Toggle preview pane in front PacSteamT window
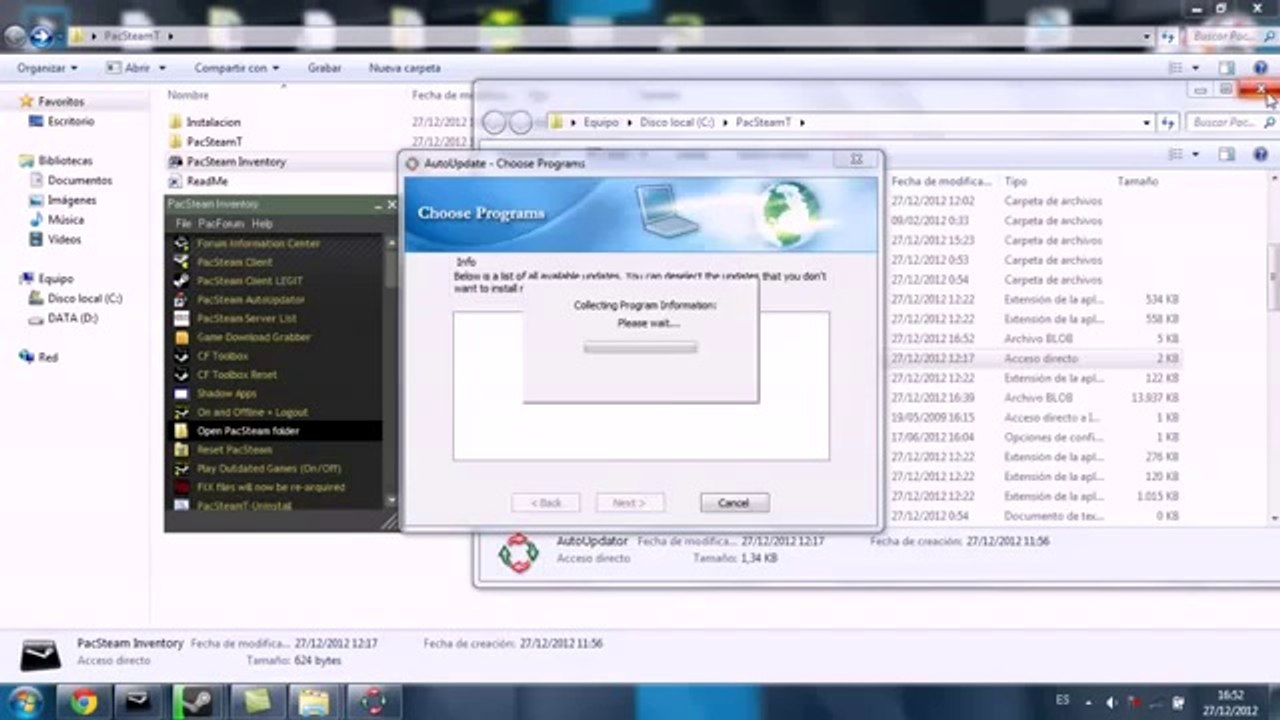The image size is (1280, 720). [x=1227, y=154]
